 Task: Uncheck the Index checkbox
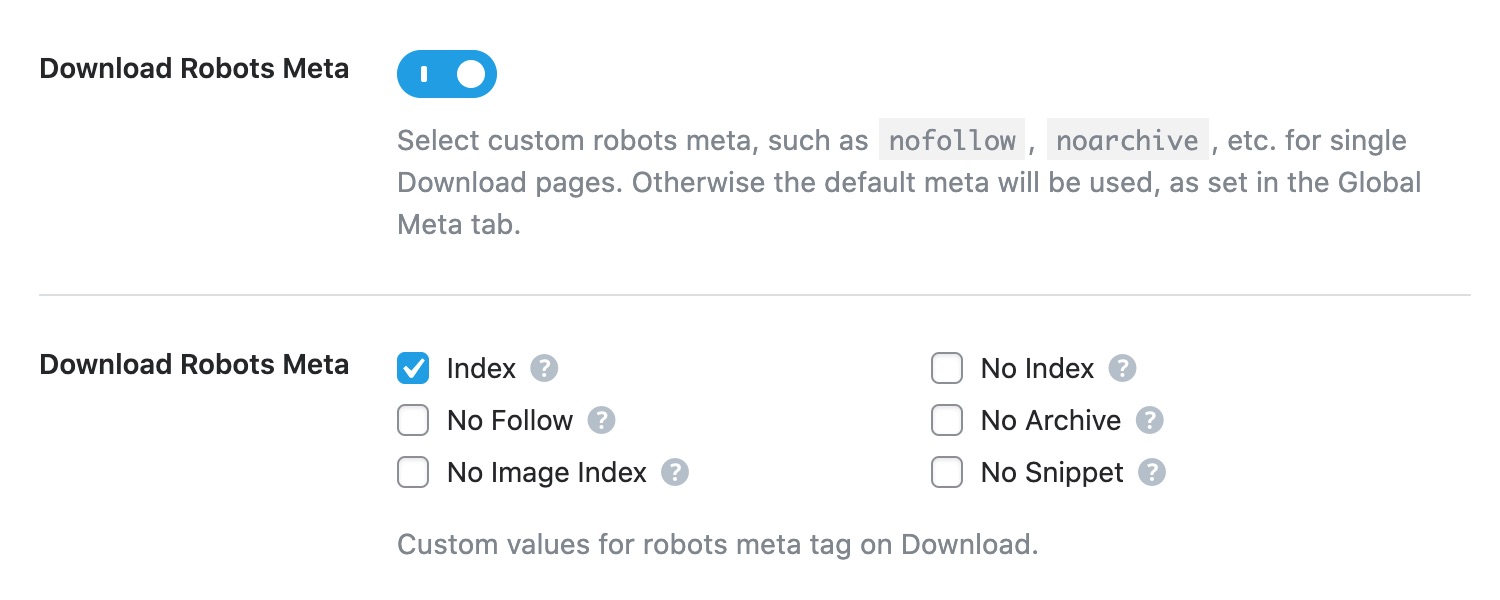(412, 368)
